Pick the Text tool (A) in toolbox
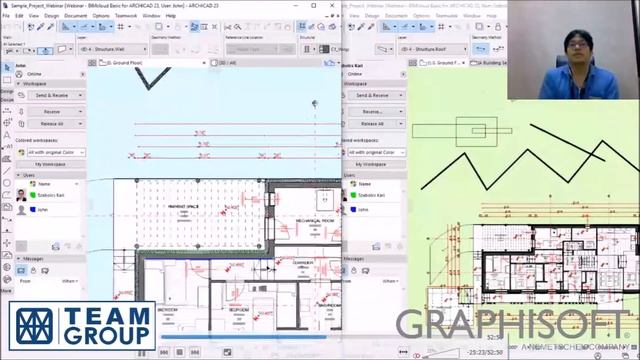 [x=7, y=135]
